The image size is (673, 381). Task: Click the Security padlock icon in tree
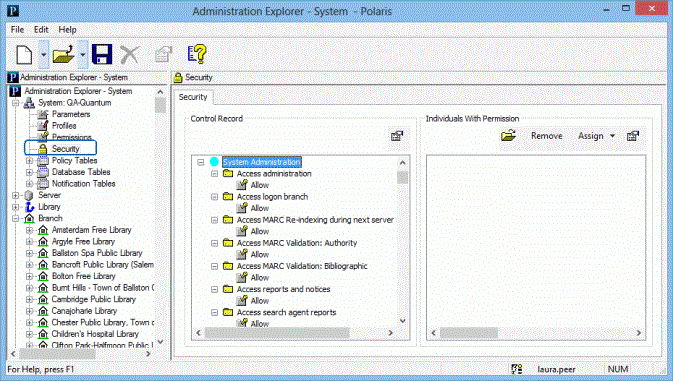click(x=42, y=149)
